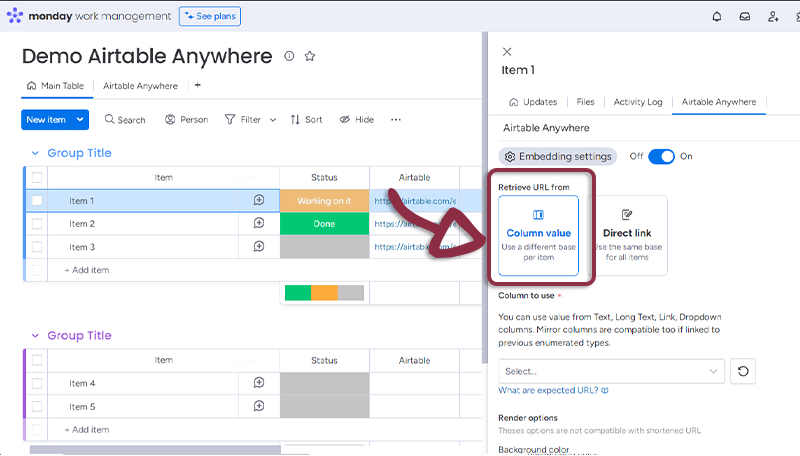Image resolution: width=800 pixels, height=456 pixels.
Task: Open What are expected URL link
Action: pyautogui.click(x=553, y=390)
